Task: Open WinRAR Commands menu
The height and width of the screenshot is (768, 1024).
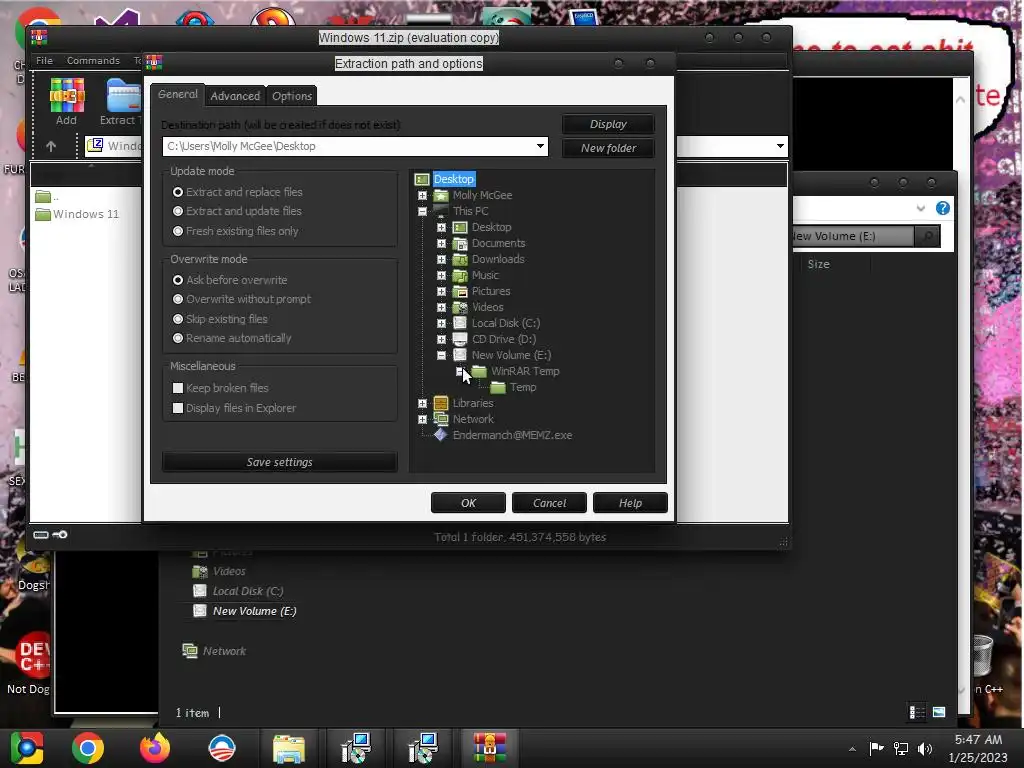Action: [93, 60]
